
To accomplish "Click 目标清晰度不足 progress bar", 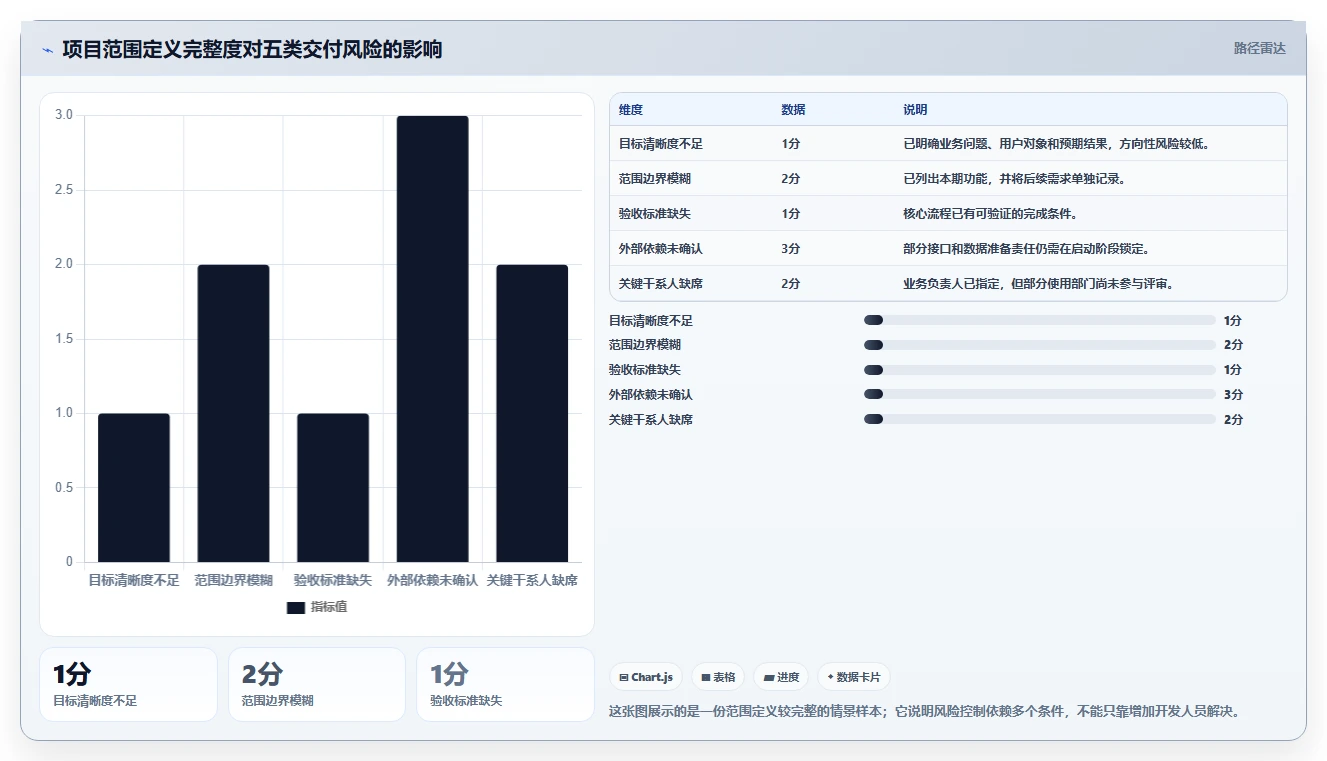I will tap(1040, 320).
